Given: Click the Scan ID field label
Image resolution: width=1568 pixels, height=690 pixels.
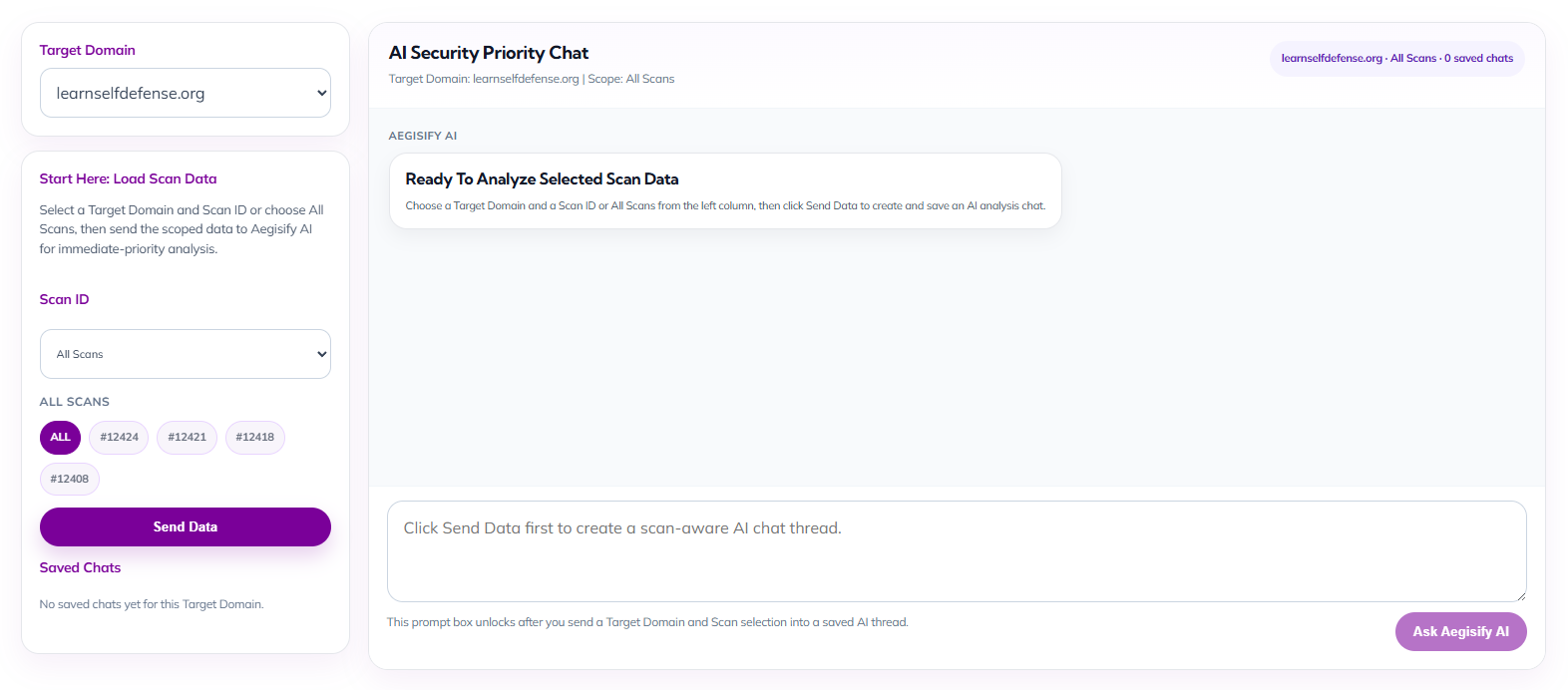Looking at the screenshot, I should click(x=64, y=299).
